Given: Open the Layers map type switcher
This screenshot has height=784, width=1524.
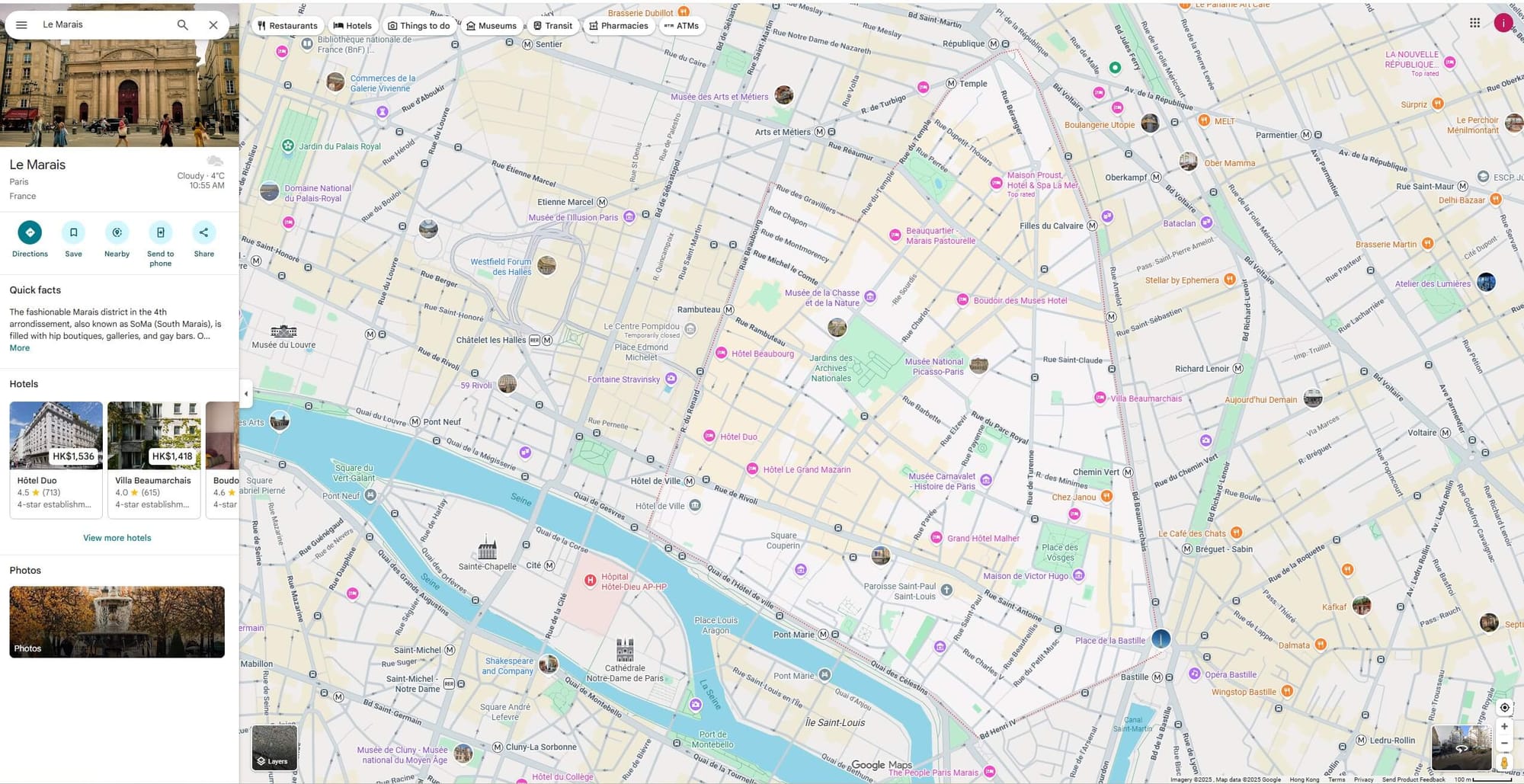Looking at the screenshot, I should [274, 747].
